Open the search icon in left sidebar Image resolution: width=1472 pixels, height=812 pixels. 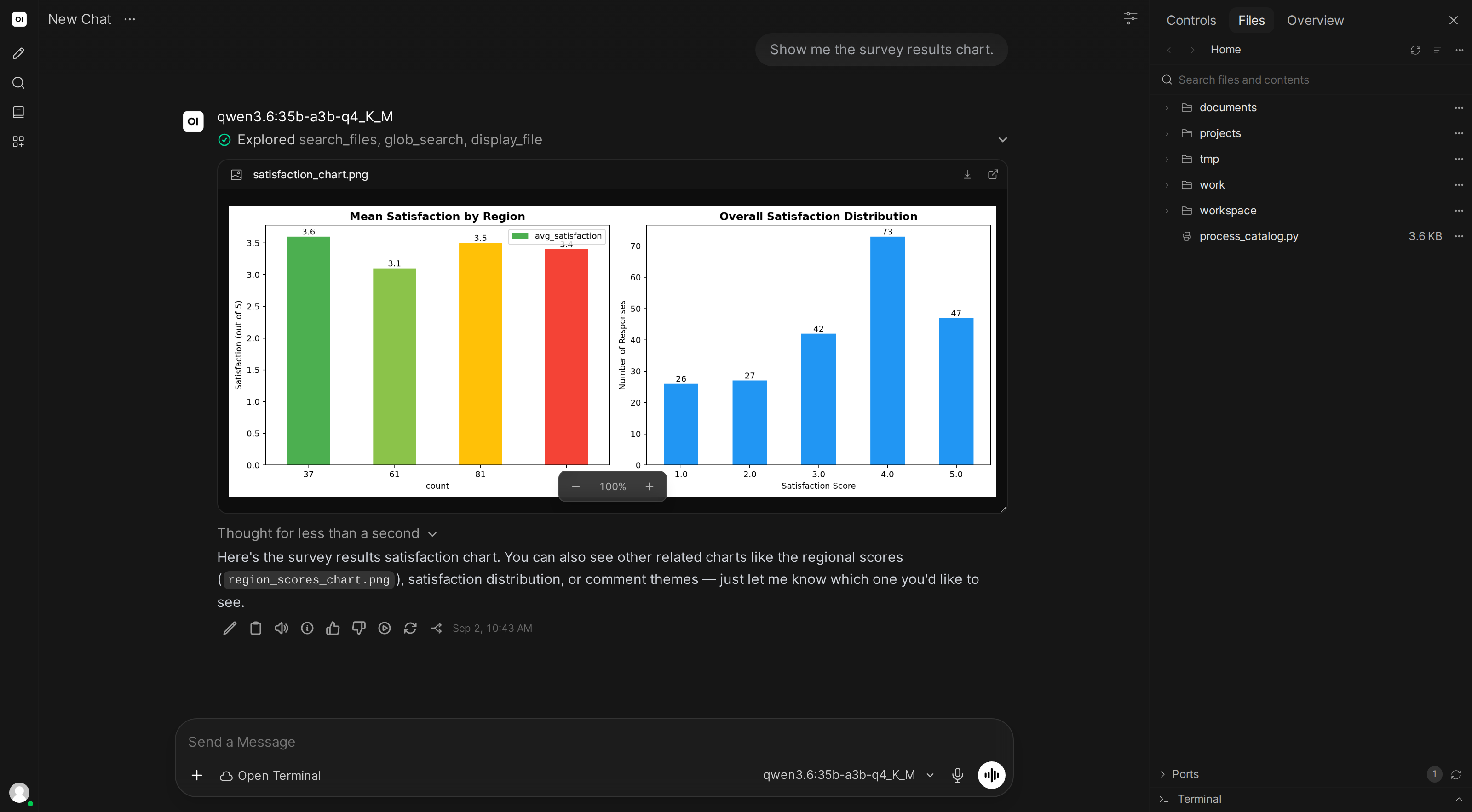point(18,83)
